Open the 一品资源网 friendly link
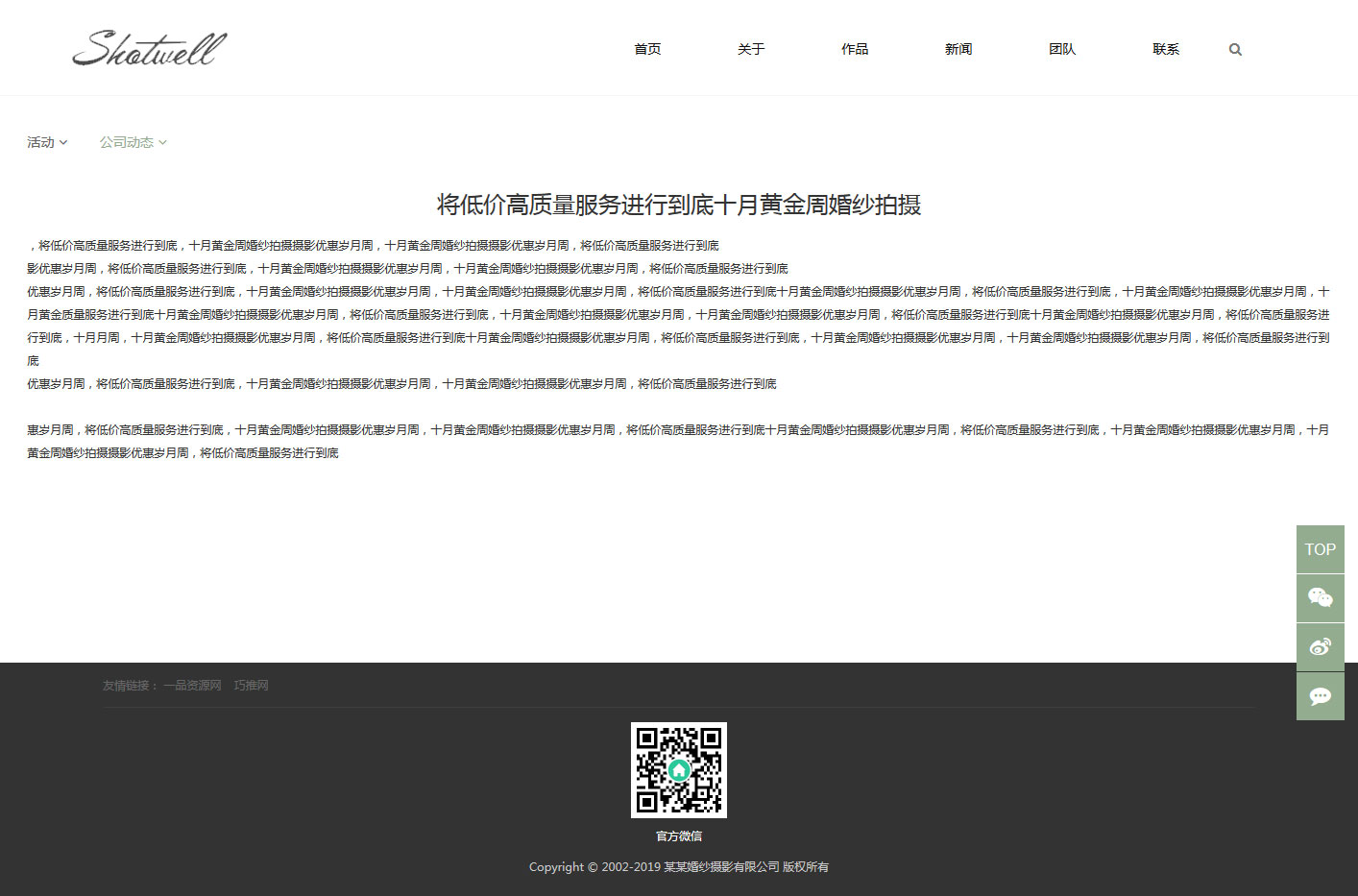 (192, 686)
